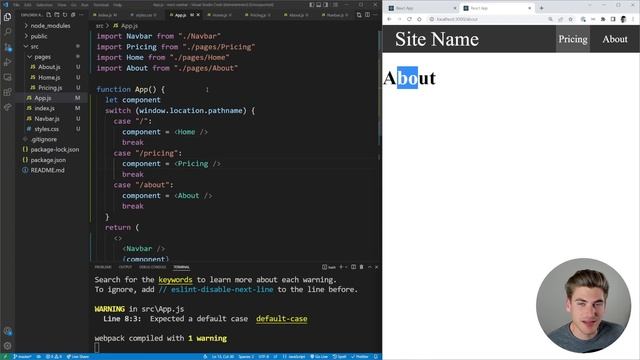The image size is (640, 360).
Task: Open Source Control view in activity bar
Action: (x=7, y=47)
